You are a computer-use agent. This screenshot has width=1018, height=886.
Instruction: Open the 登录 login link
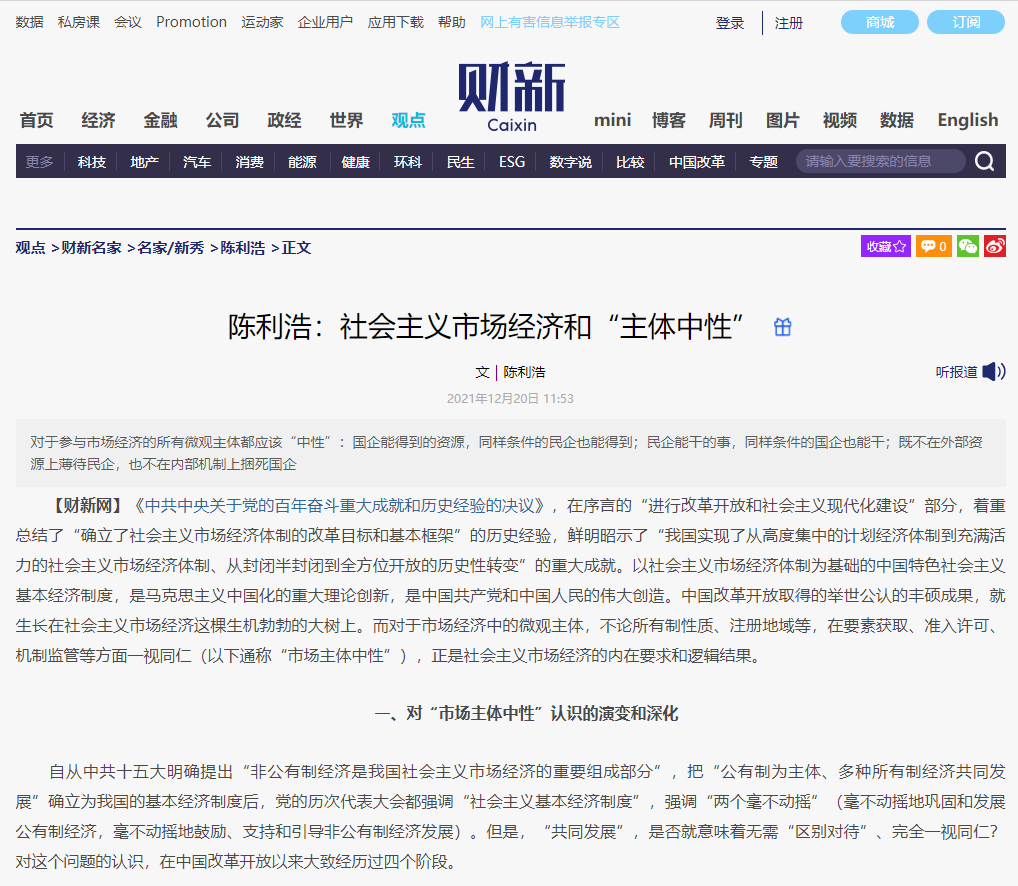pos(730,23)
